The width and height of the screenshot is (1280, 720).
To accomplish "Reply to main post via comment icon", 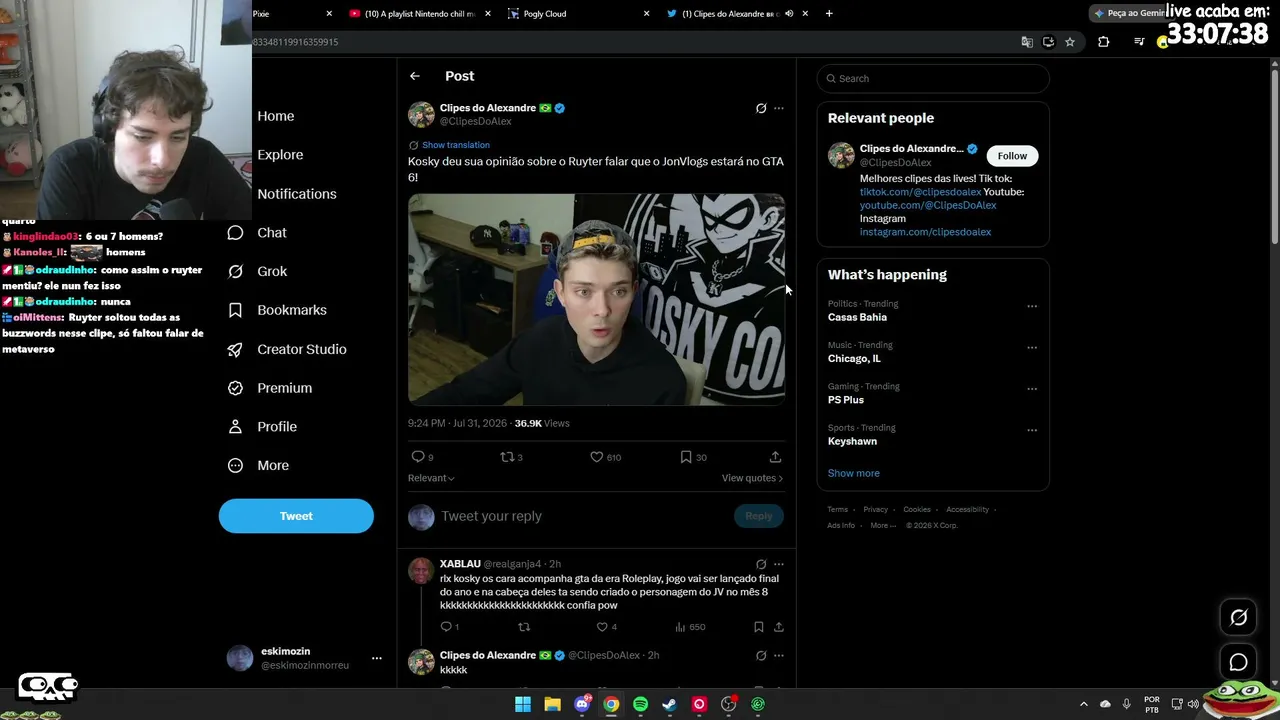I will [418, 457].
